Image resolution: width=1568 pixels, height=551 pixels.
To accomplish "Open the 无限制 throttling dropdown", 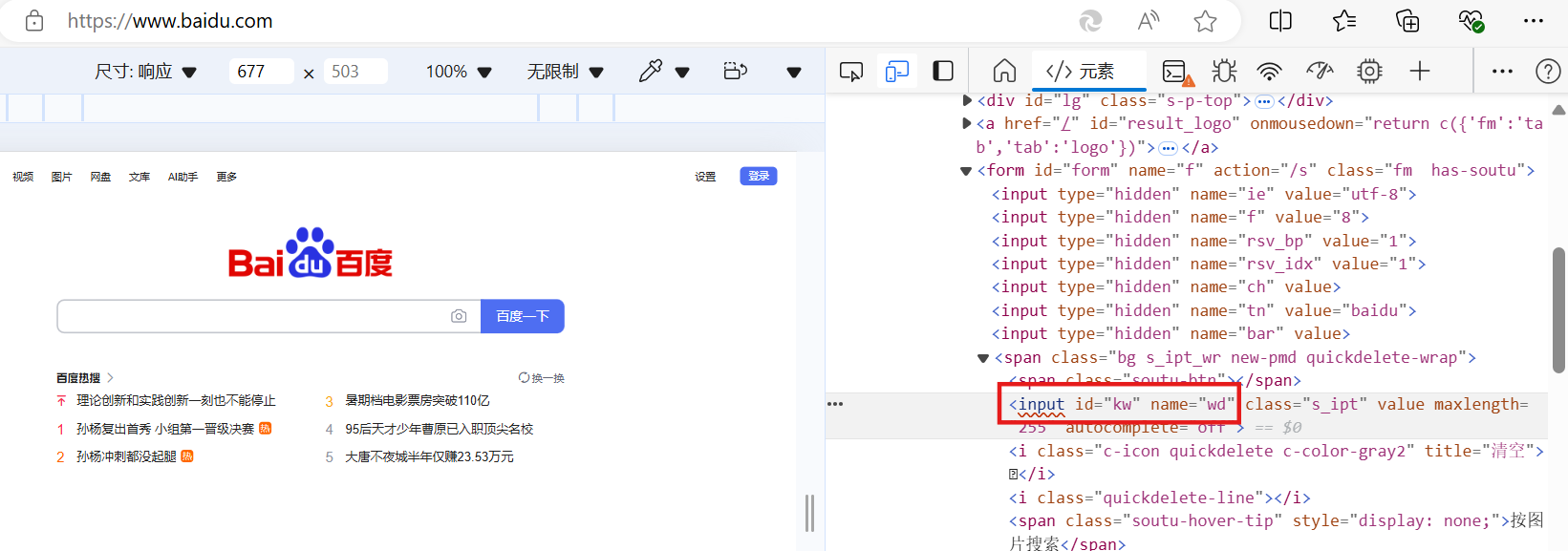I will [x=565, y=72].
